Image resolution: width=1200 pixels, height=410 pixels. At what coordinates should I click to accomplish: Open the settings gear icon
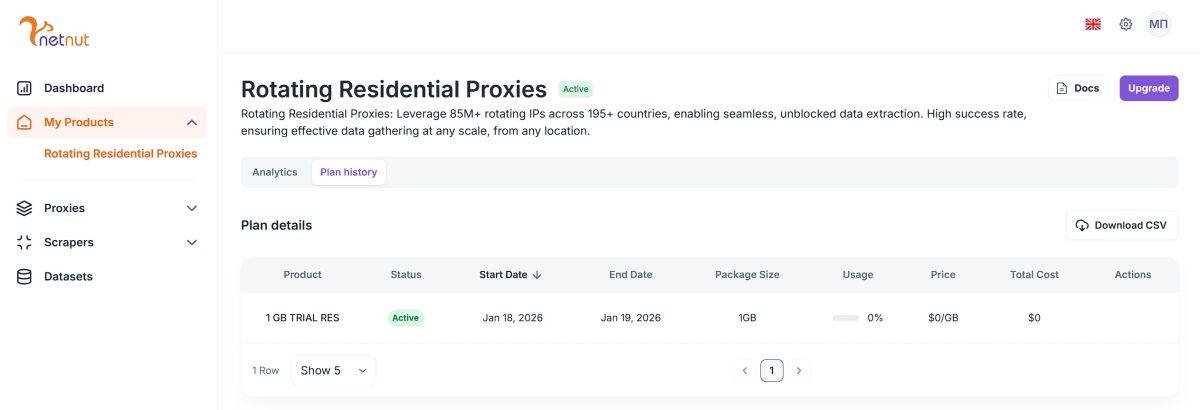1126,24
